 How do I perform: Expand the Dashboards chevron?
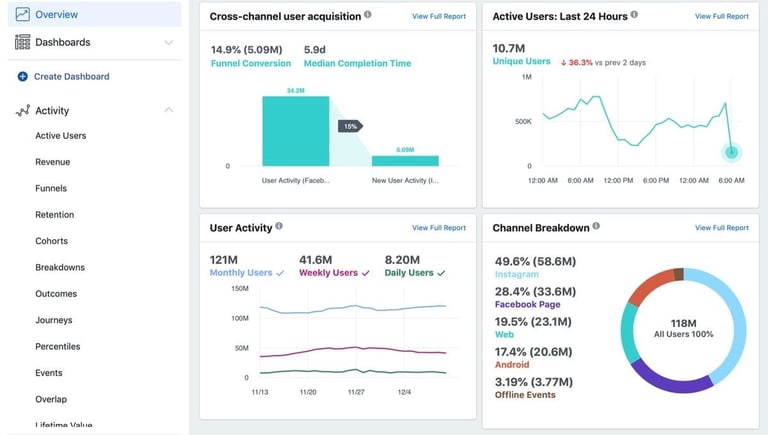coord(168,43)
